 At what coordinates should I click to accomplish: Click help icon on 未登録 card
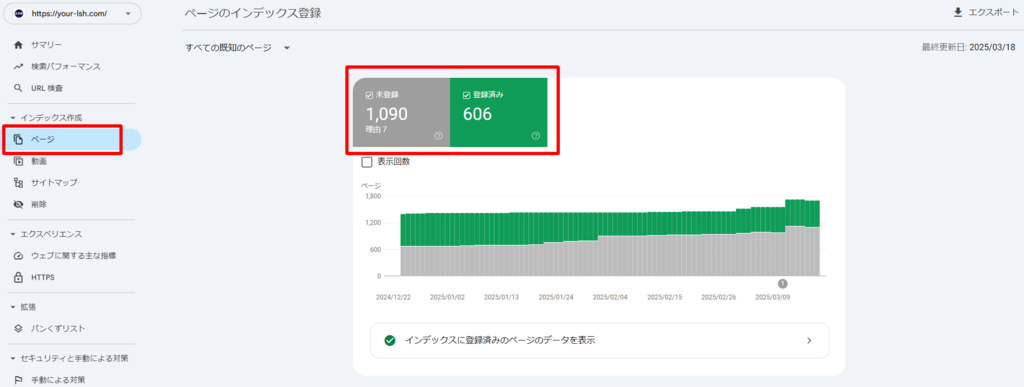coord(438,136)
